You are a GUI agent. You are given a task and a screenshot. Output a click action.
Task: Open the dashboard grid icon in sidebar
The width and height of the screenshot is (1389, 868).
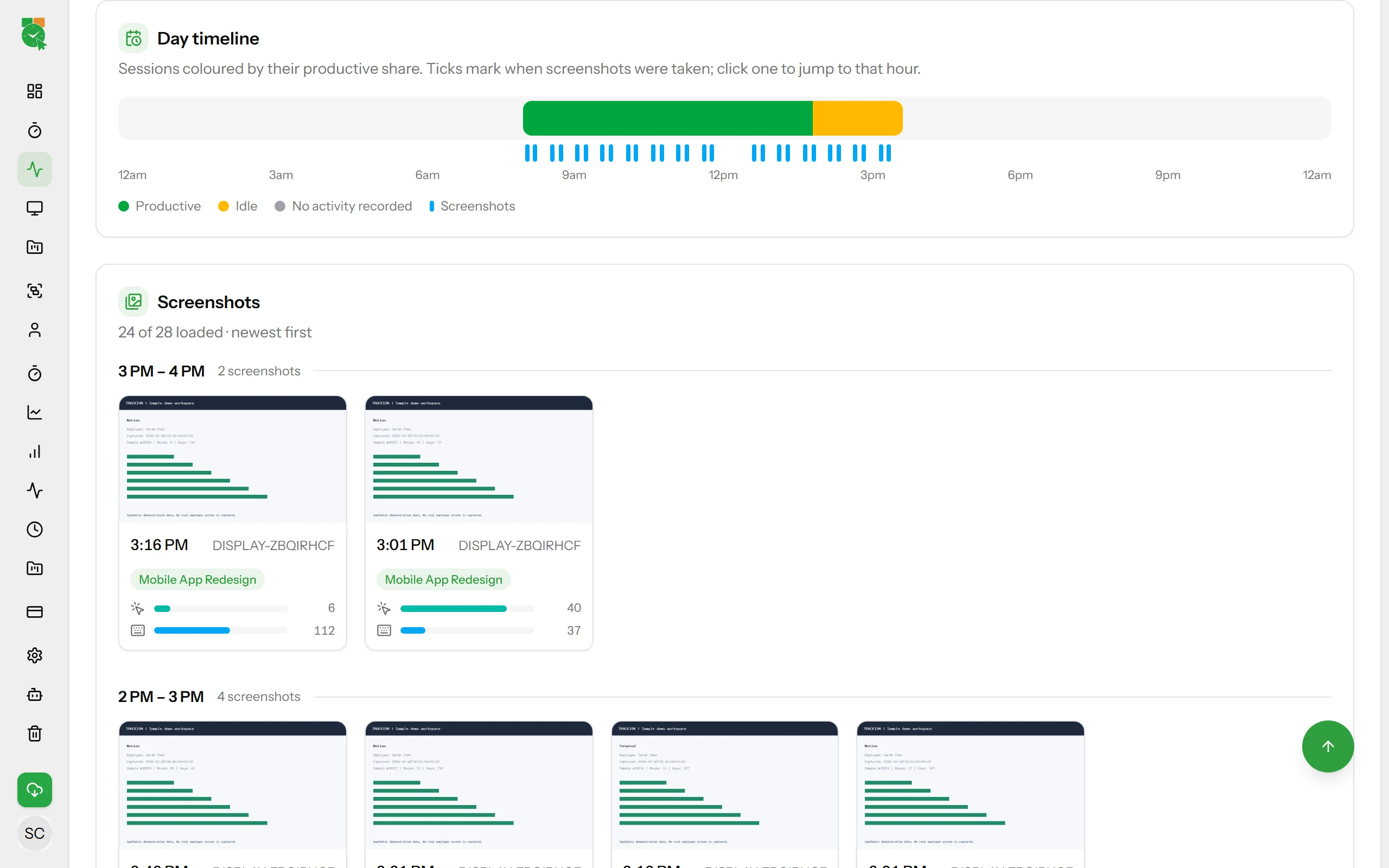pyautogui.click(x=34, y=91)
